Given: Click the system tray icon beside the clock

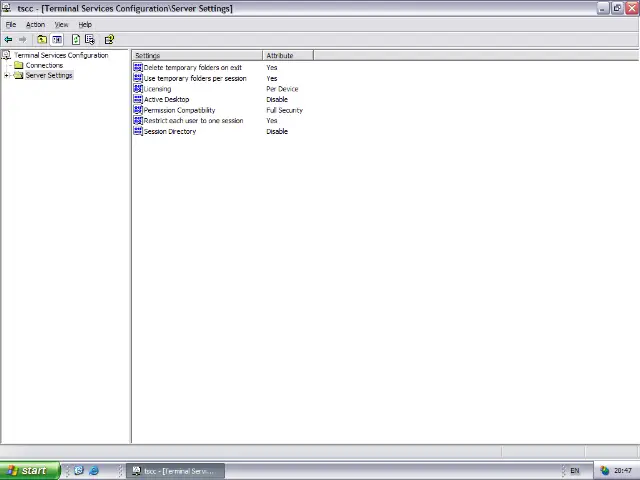Looking at the screenshot, I should [x=604, y=471].
